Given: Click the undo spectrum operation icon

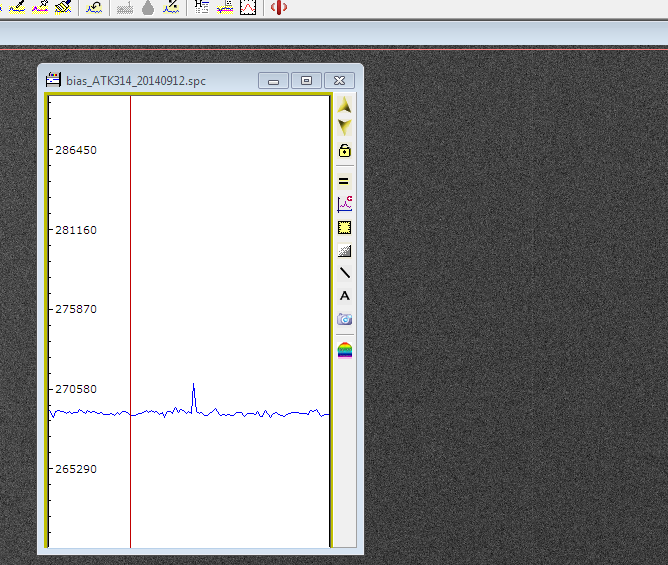Looking at the screenshot, I should pos(94,7).
